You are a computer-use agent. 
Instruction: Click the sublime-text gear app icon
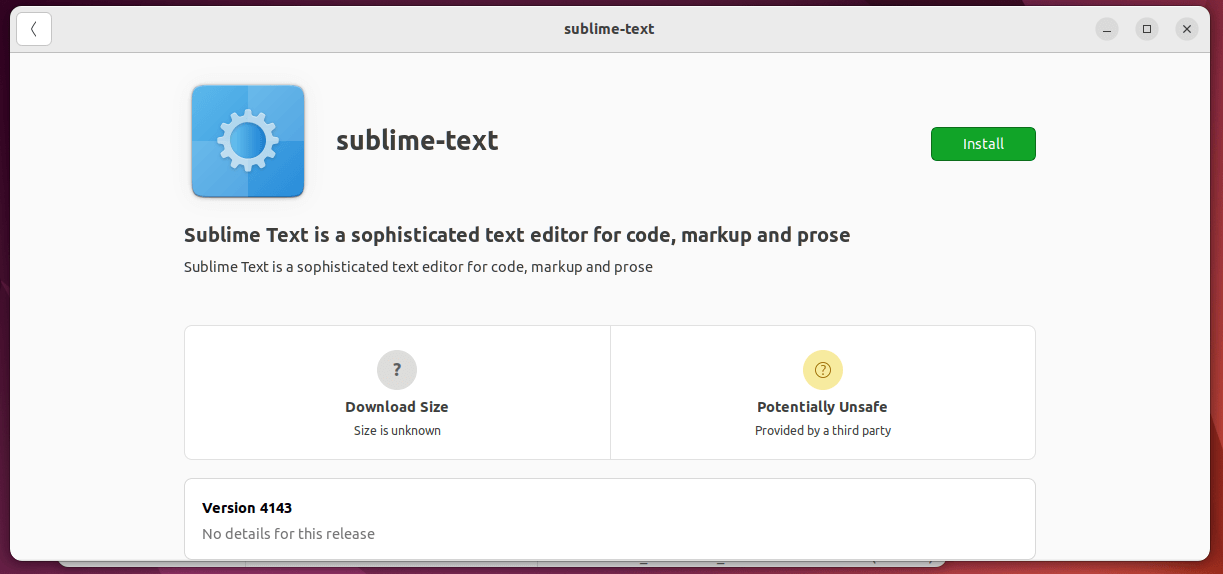click(248, 141)
